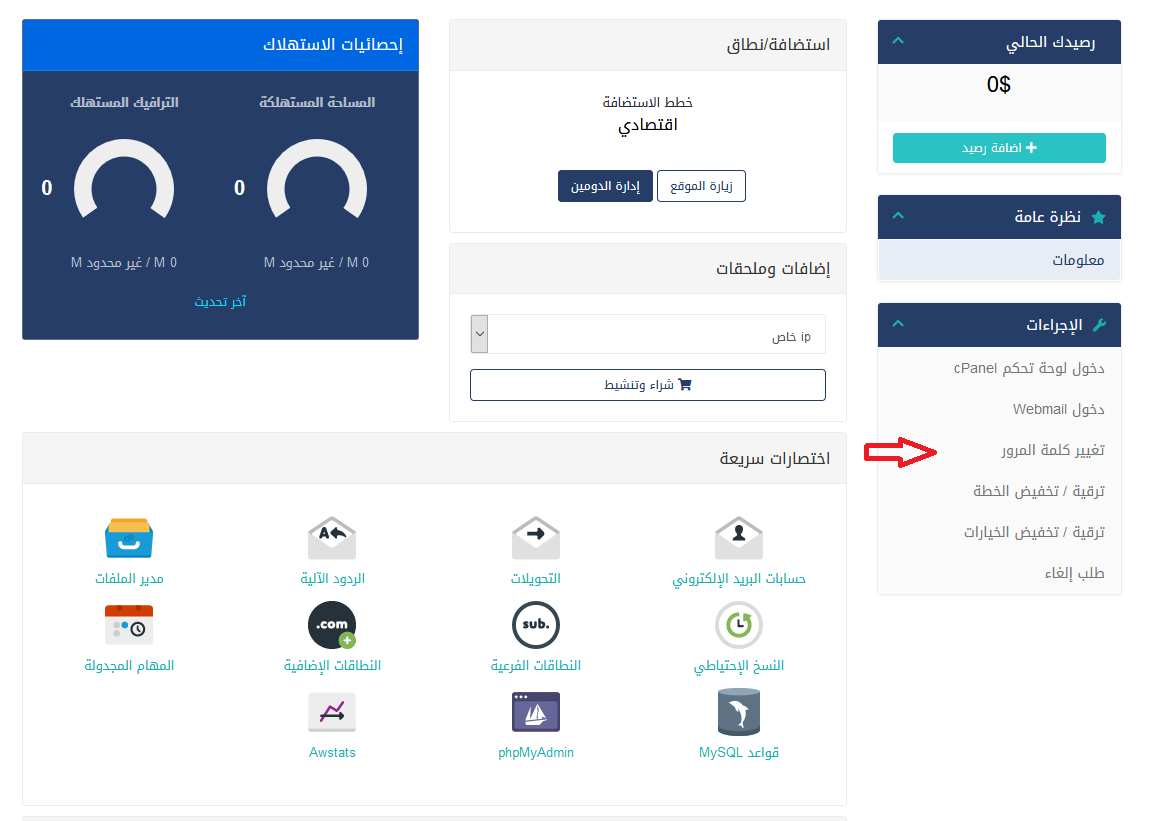Click the إحصائيات الاستهلاك panel header
The image size is (1159, 821).
[x=220, y=45]
